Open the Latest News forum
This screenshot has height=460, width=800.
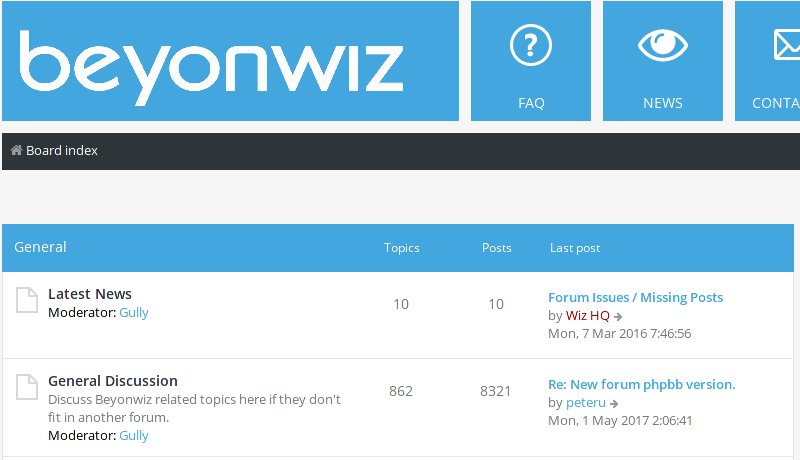click(x=90, y=294)
